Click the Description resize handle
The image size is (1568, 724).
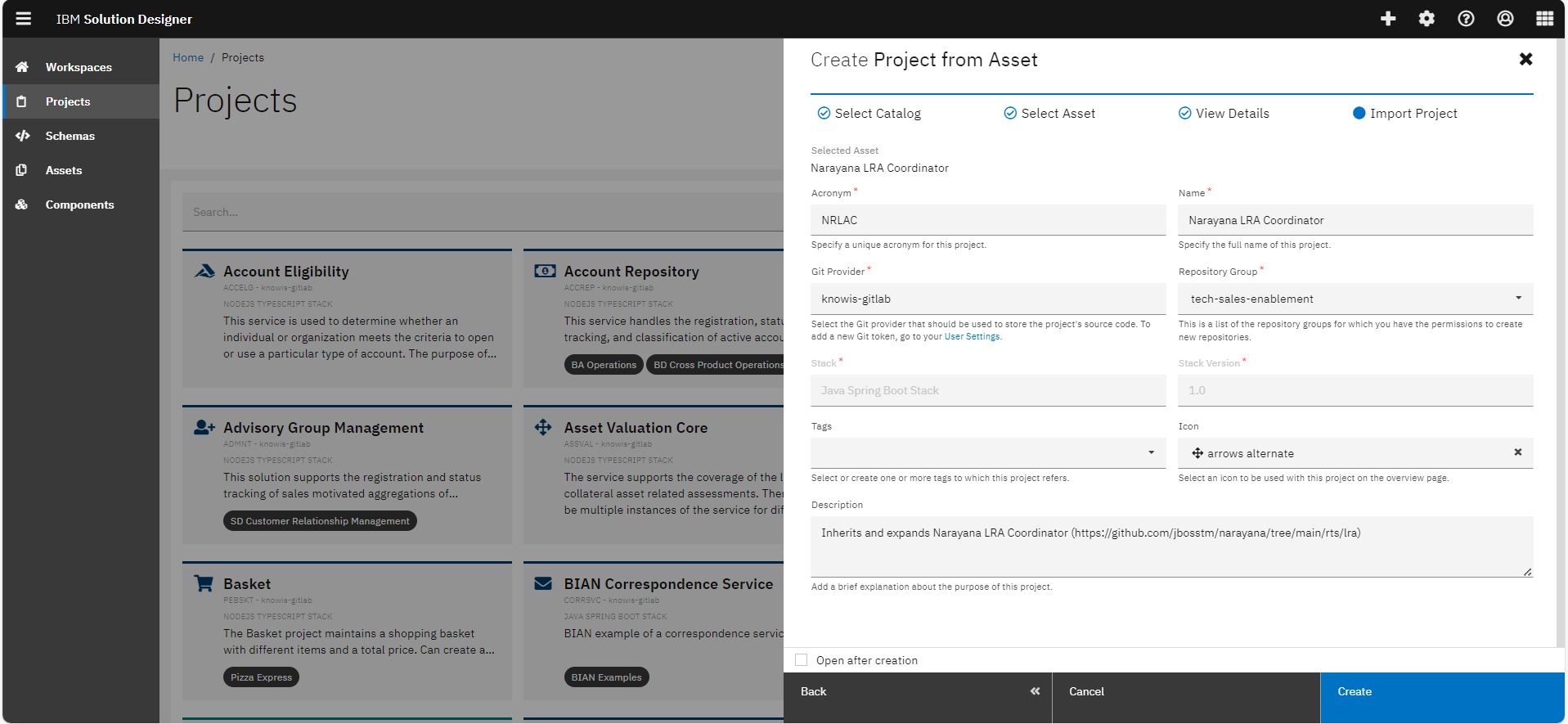click(1527, 572)
